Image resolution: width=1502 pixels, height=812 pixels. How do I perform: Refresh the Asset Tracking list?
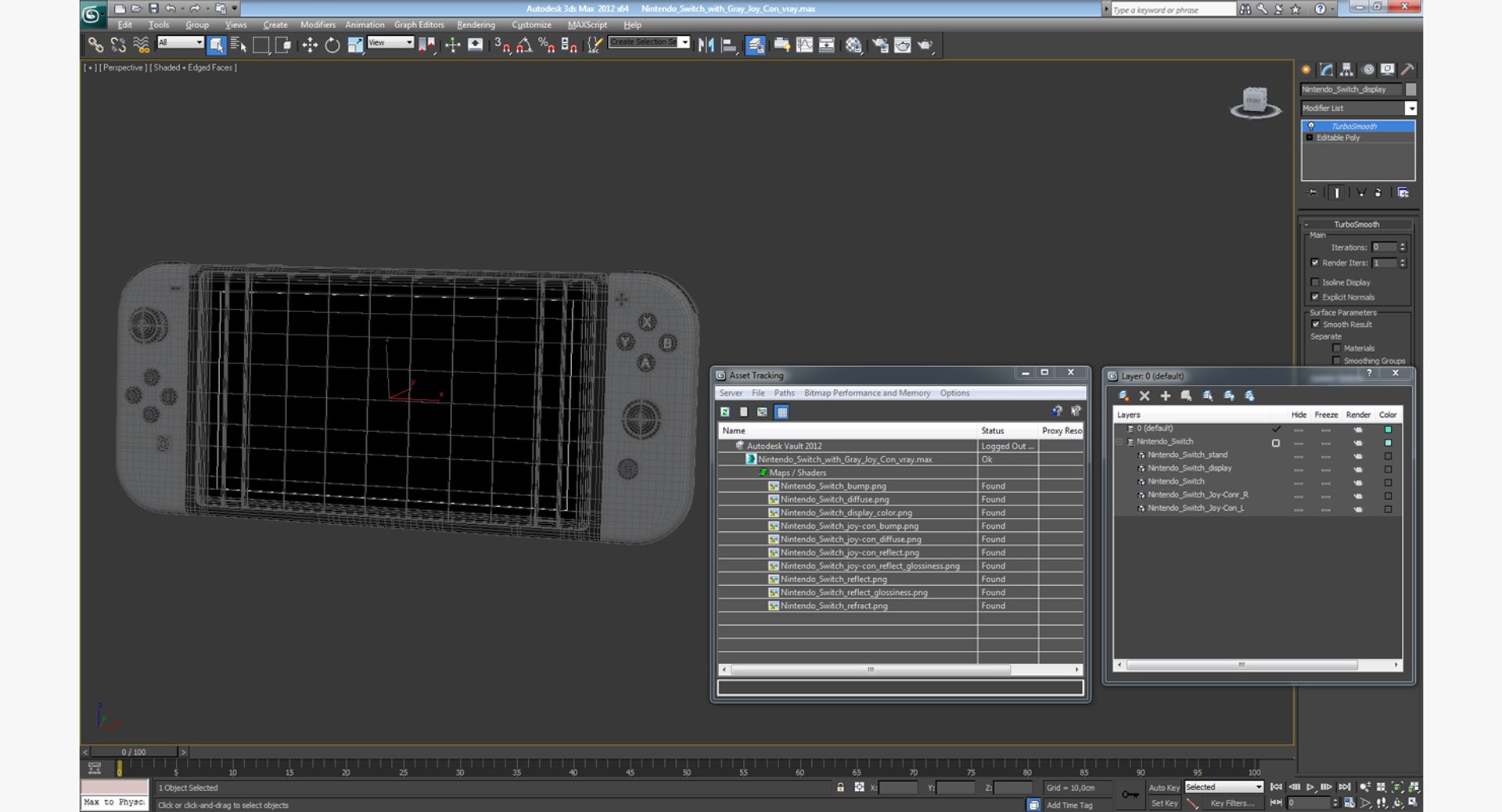pos(725,411)
